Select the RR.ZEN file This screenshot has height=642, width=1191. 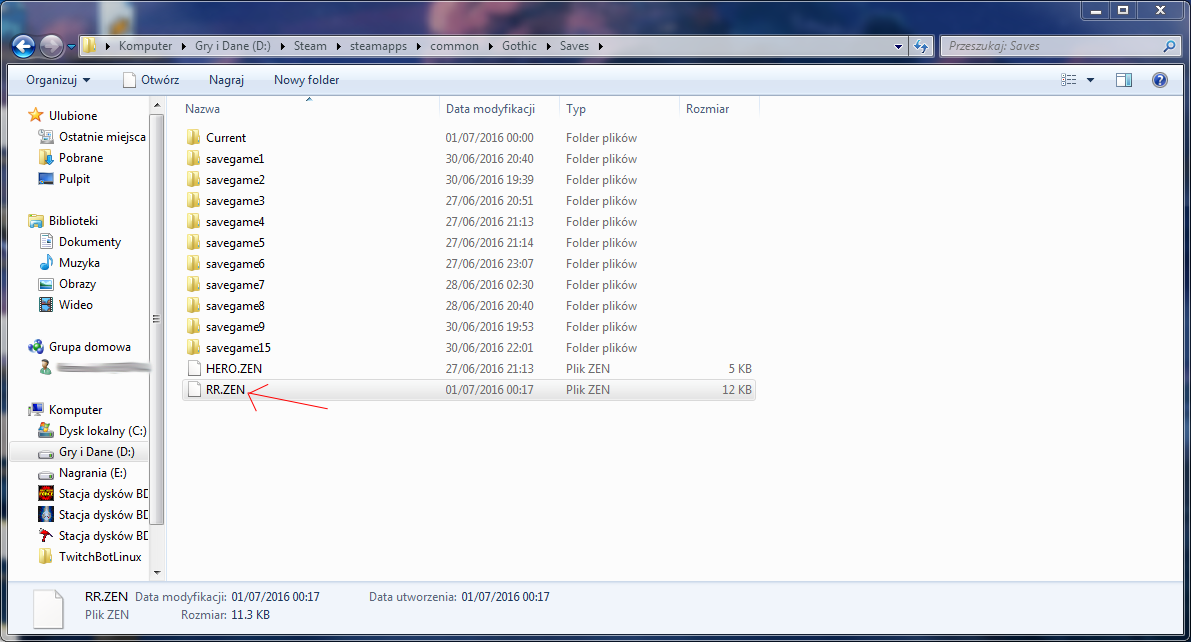[x=469, y=390]
